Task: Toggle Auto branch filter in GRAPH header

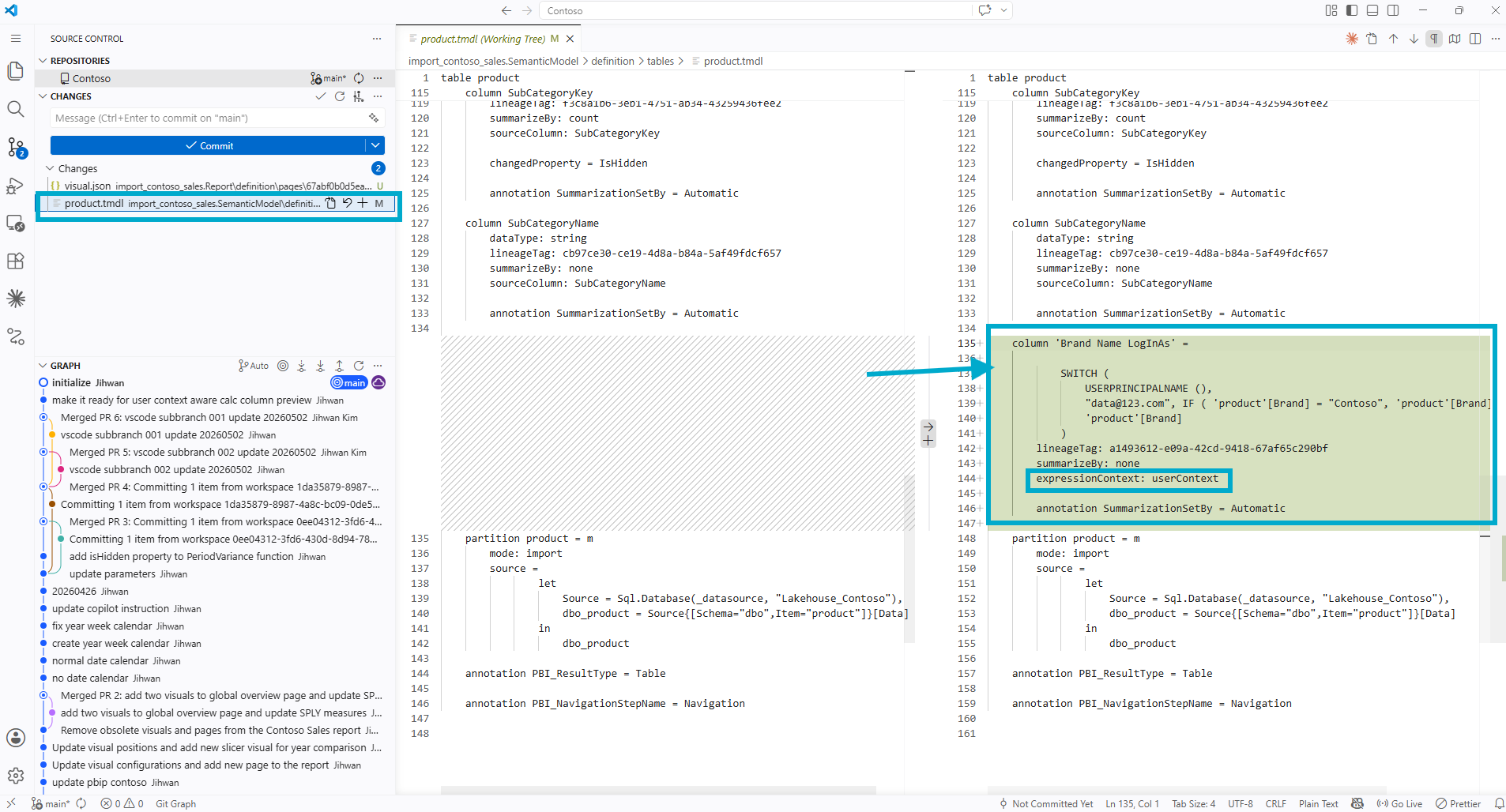Action: [x=254, y=366]
